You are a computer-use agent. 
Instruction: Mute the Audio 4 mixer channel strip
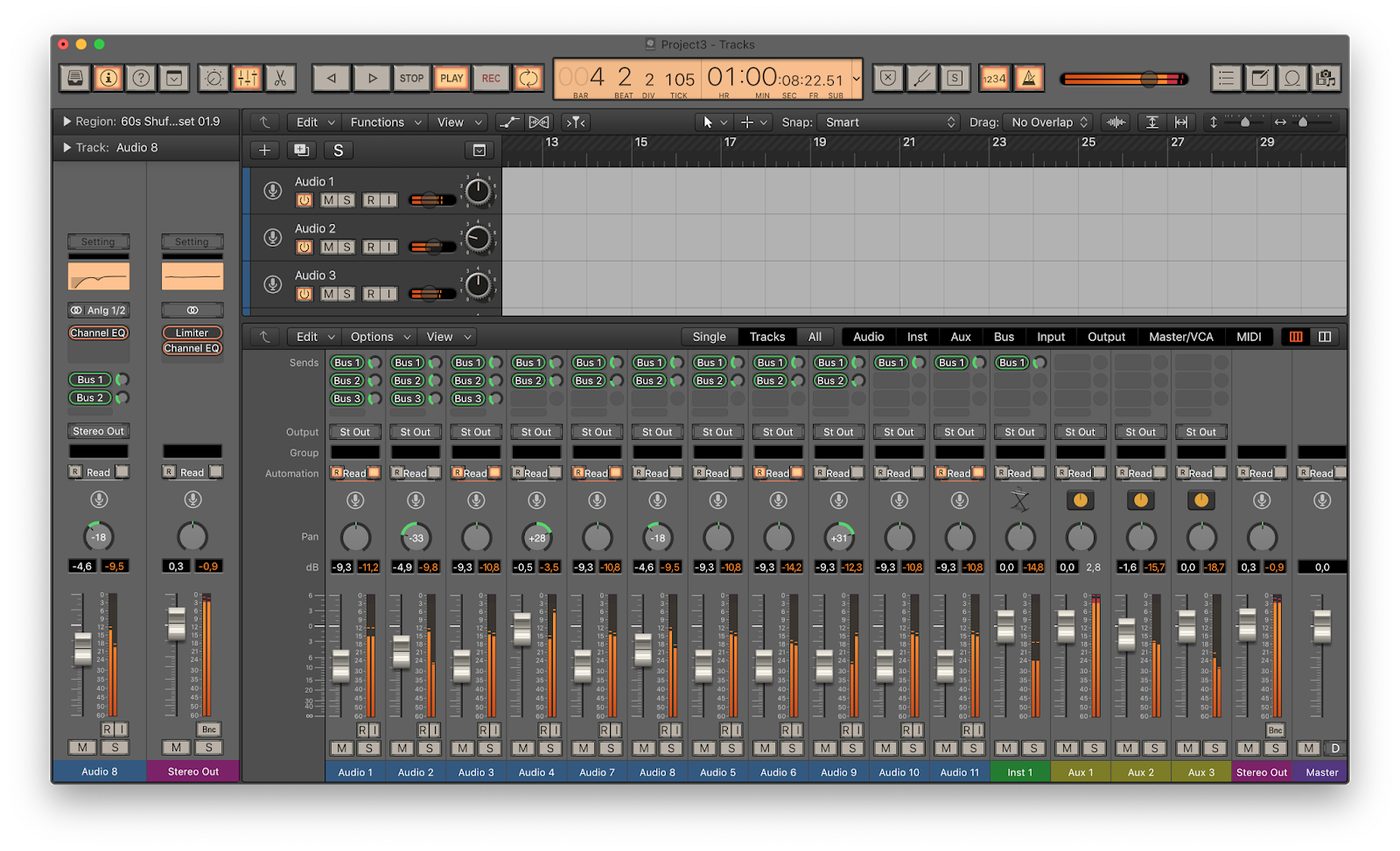523,748
